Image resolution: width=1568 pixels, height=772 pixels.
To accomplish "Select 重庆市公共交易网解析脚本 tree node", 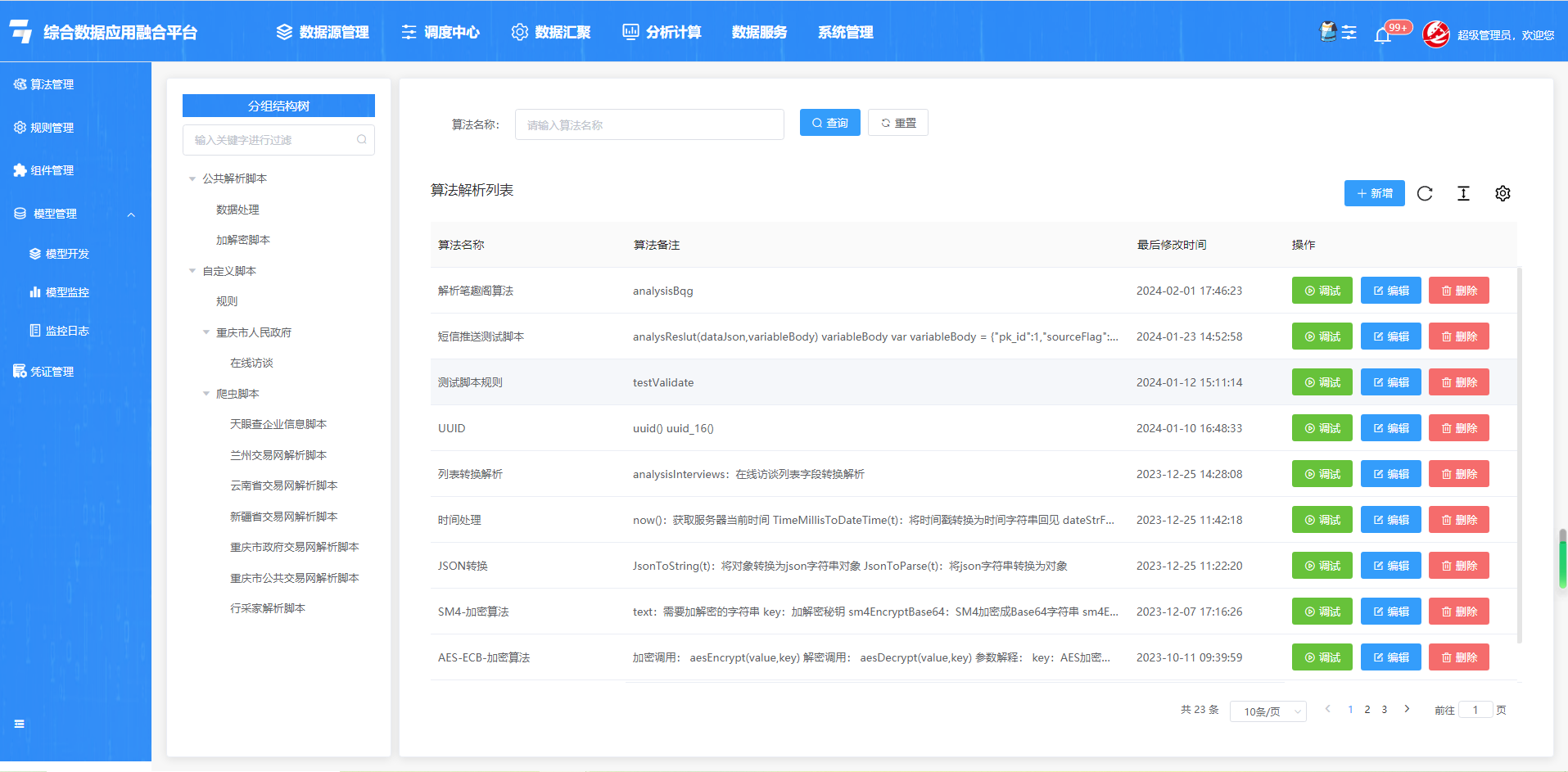I will click(x=295, y=578).
